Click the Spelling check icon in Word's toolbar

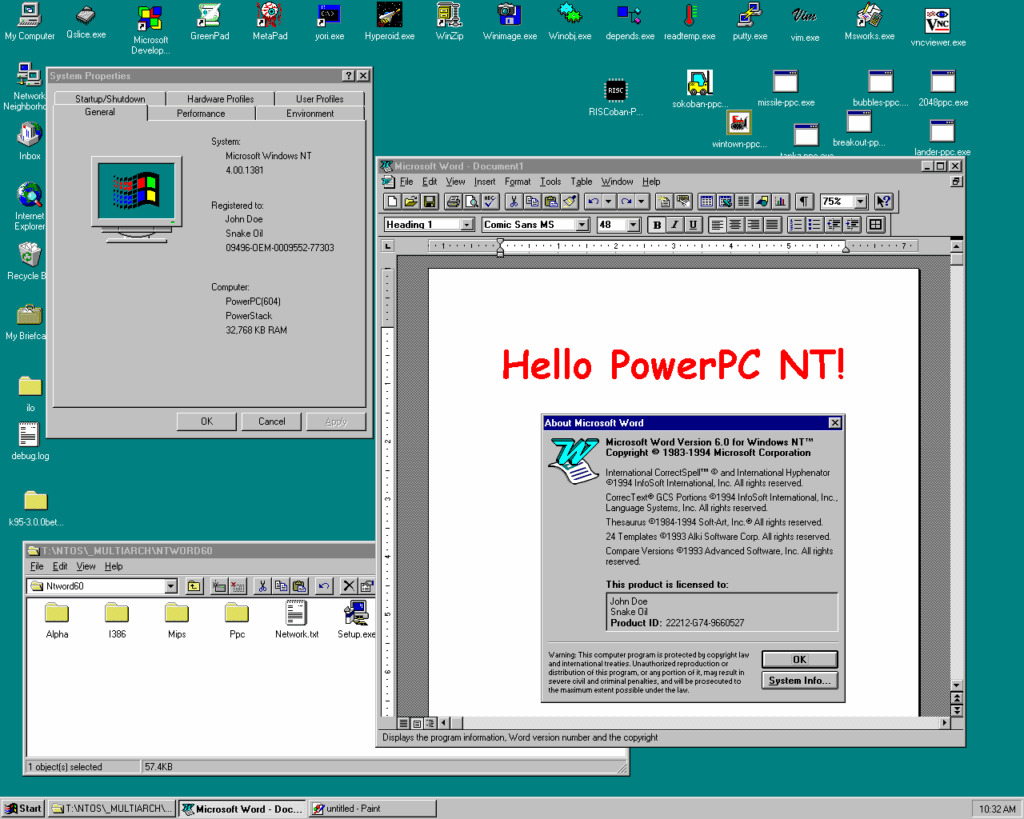[x=488, y=201]
